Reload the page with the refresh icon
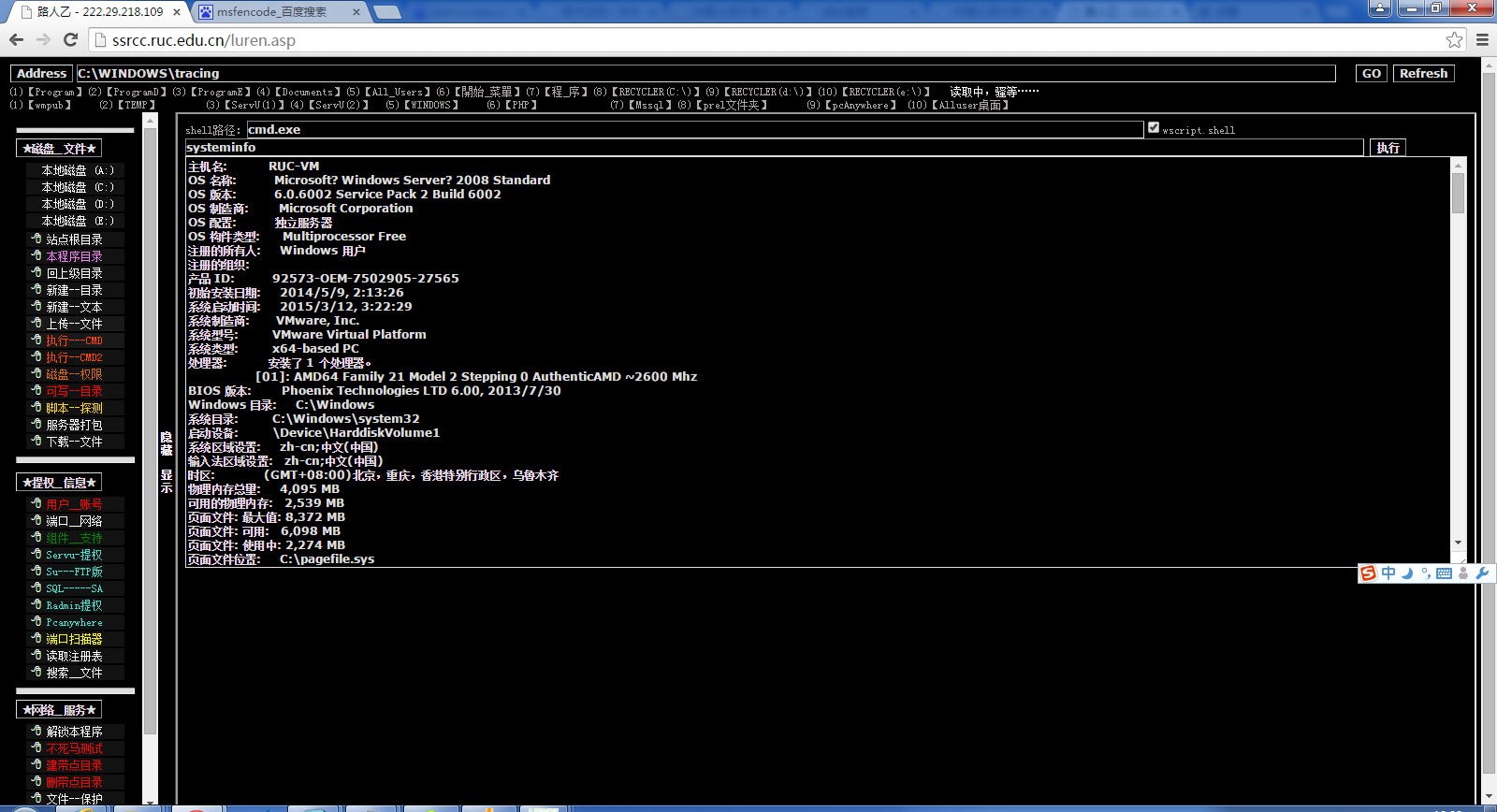Image resolution: width=1497 pixels, height=812 pixels. (70, 40)
